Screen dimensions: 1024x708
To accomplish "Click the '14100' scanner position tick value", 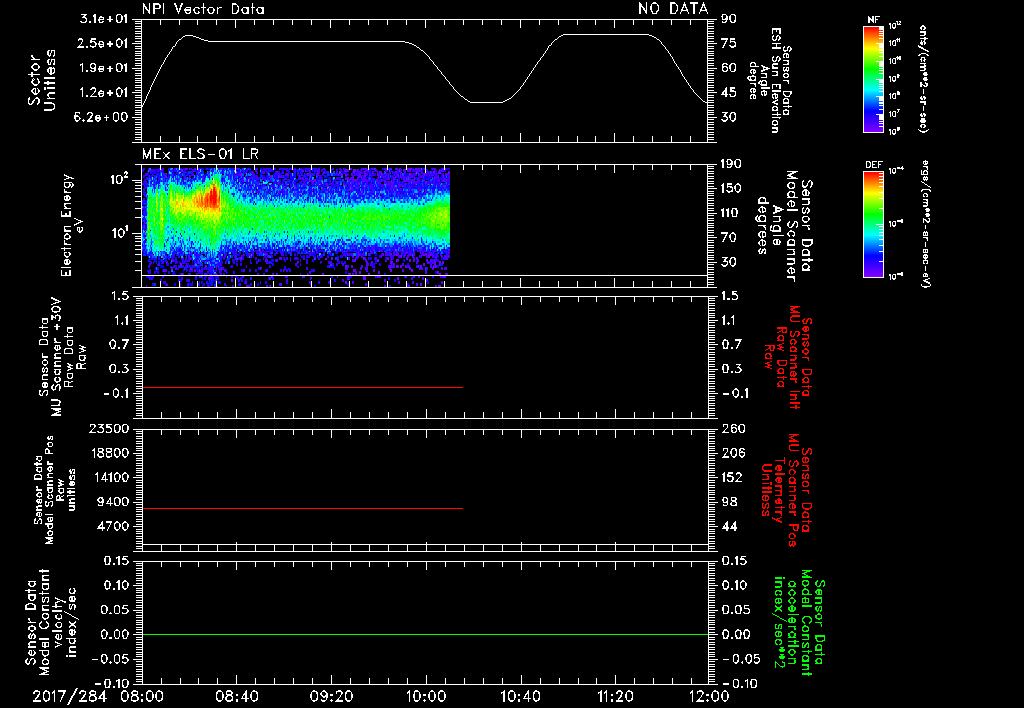I will 108,477.
